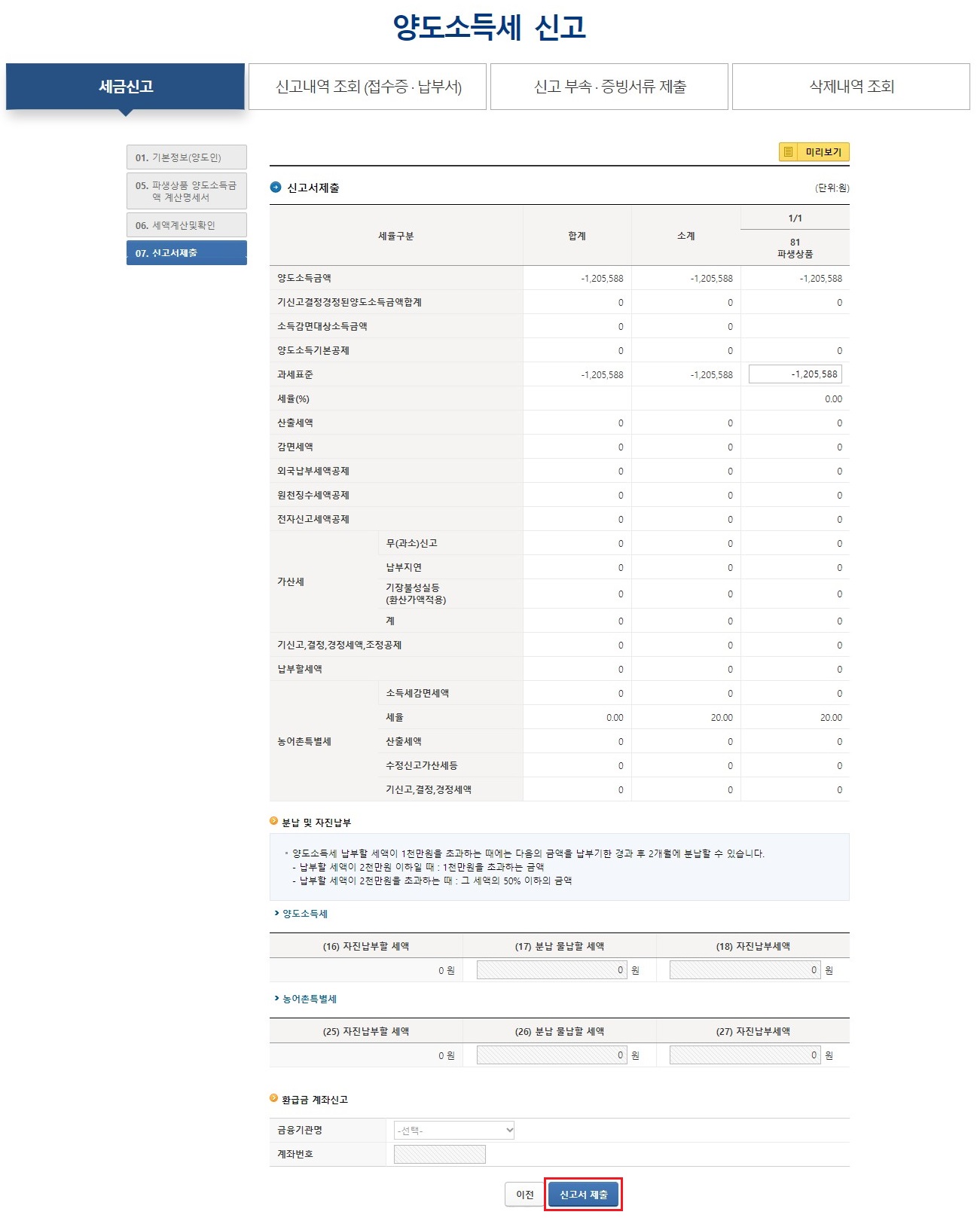980x1224 pixels.
Task: Click the 양도소득세 section heading
Action: (305, 914)
